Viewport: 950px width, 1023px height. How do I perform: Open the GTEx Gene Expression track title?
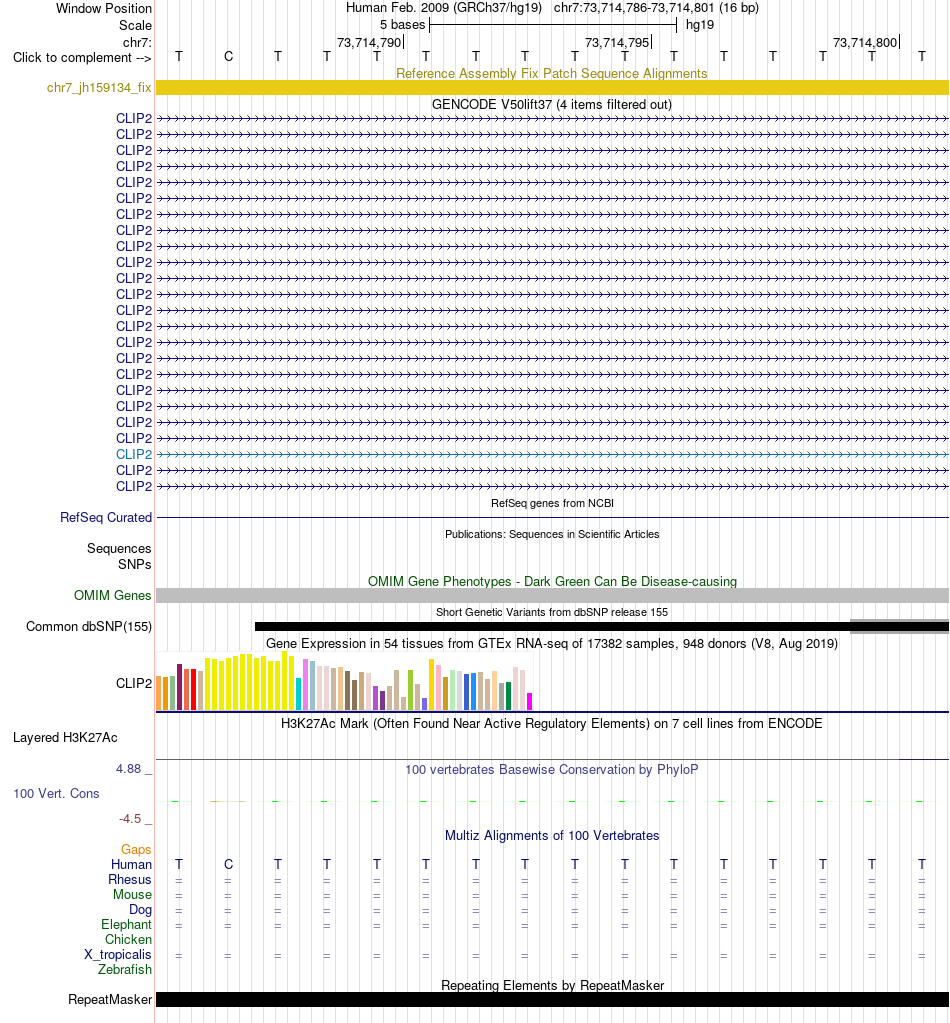tap(552, 643)
